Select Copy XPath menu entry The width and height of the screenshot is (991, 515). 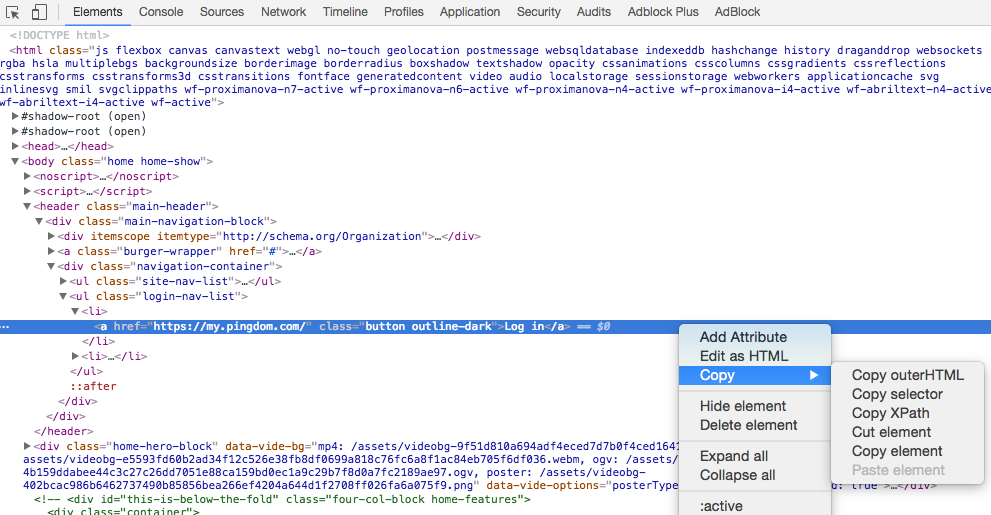tap(890, 413)
